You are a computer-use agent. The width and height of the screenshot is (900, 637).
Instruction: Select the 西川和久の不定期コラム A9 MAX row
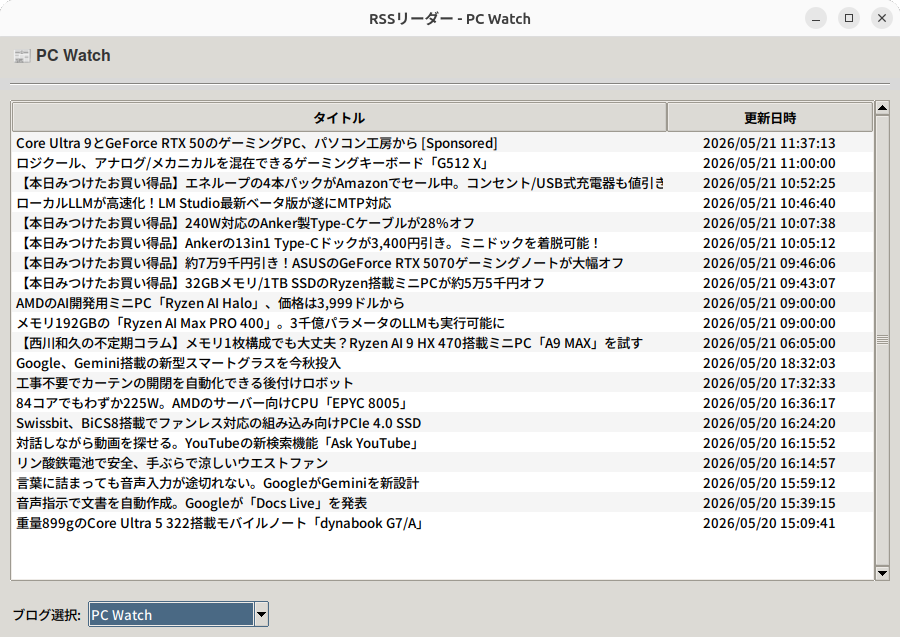point(442,343)
